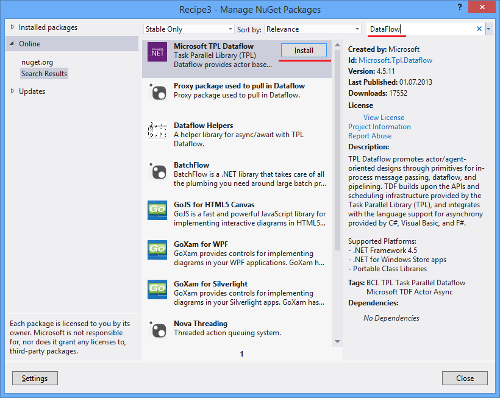Click the GoXam for WPF package icon
Image resolution: width=500 pixels, height=398 pixels.
157,250
